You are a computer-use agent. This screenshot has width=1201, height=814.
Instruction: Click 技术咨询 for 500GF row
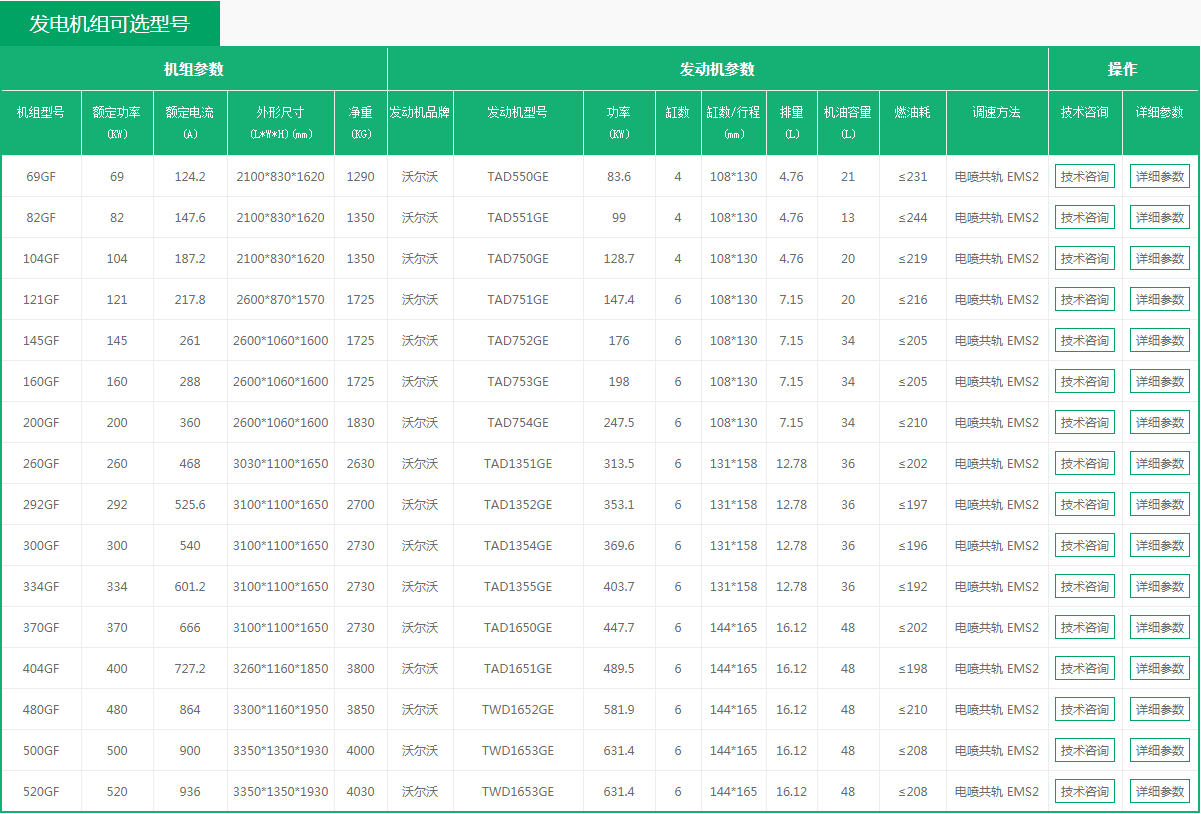tap(1085, 751)
